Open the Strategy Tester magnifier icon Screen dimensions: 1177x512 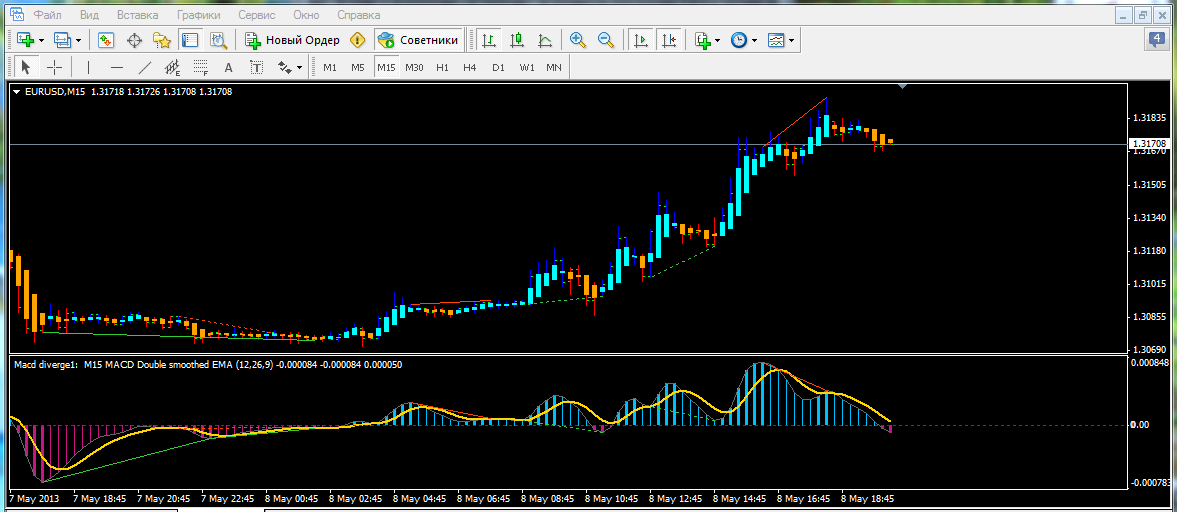(218, 40)
